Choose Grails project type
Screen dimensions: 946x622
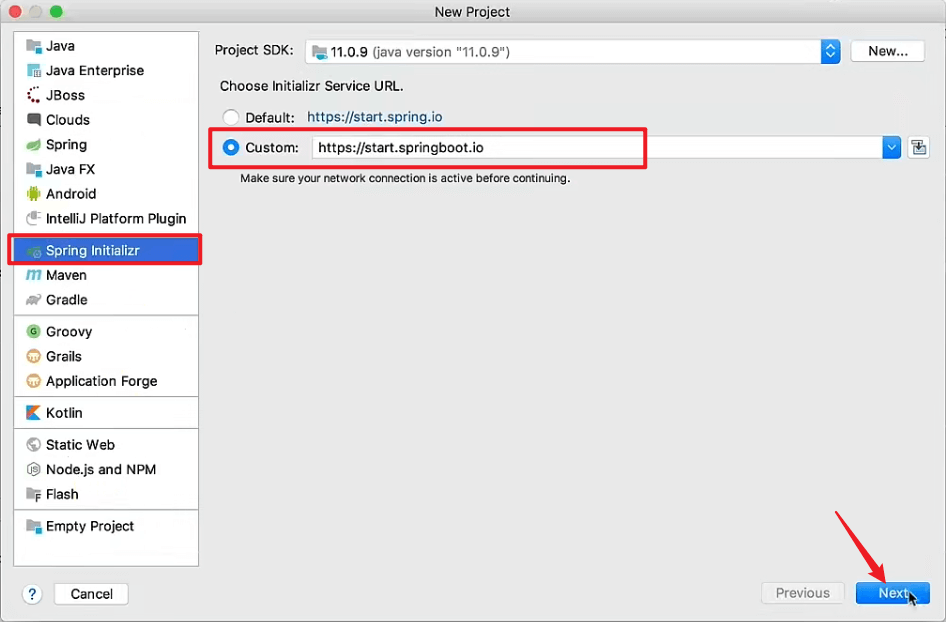106,356
